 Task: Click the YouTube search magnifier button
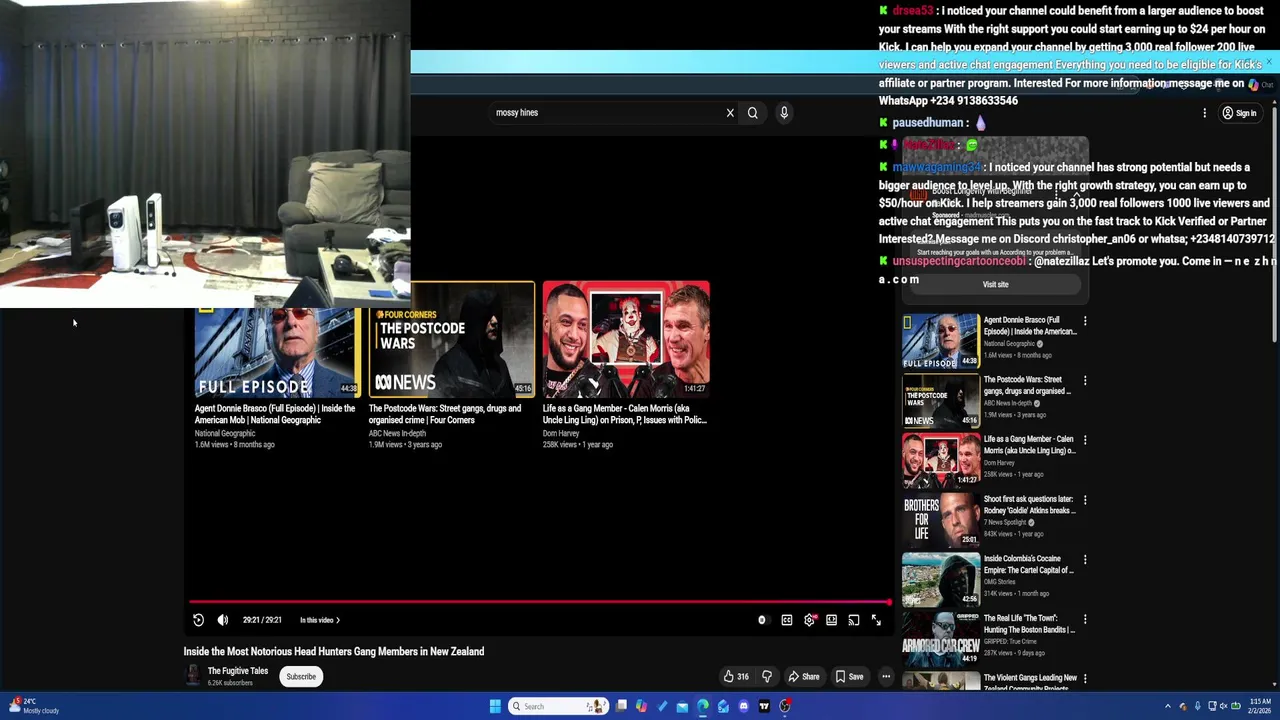(x=753, y=113)
